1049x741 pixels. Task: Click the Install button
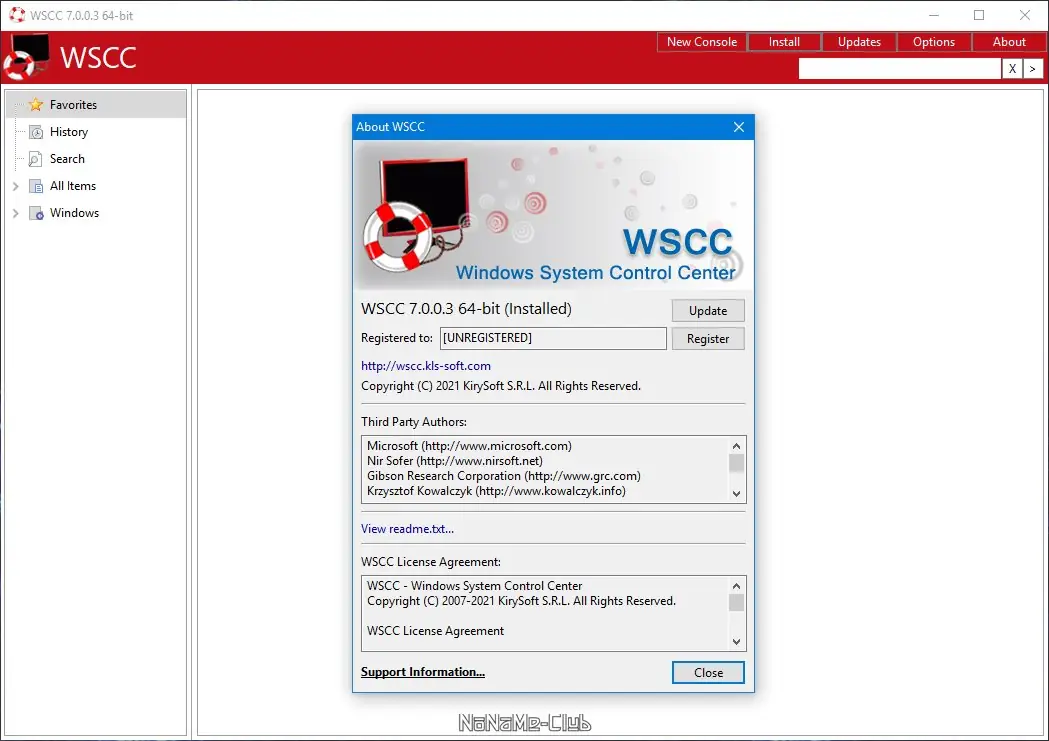(x=784, y=42)
